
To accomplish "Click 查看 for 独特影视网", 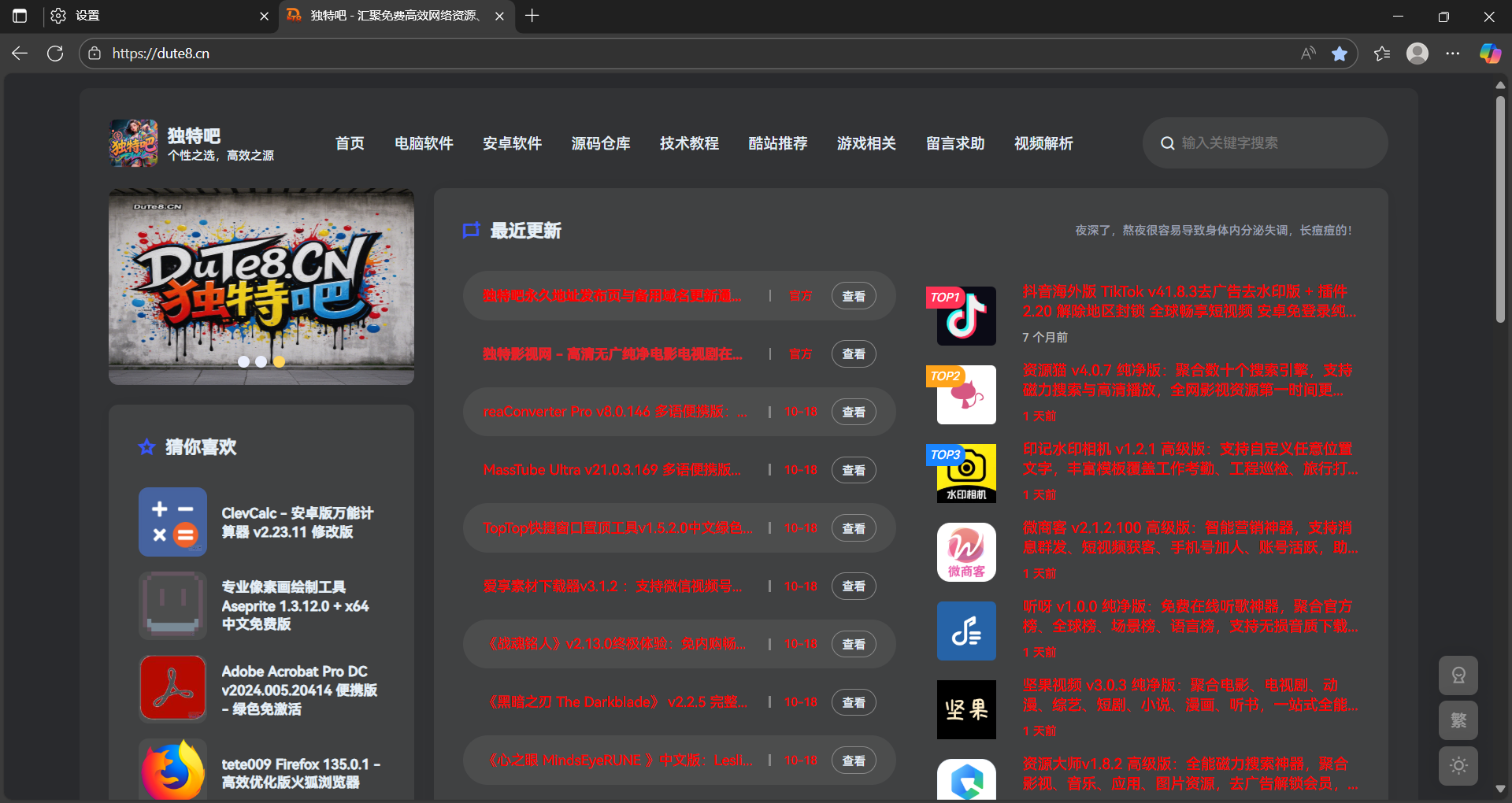I will (854, 354).
